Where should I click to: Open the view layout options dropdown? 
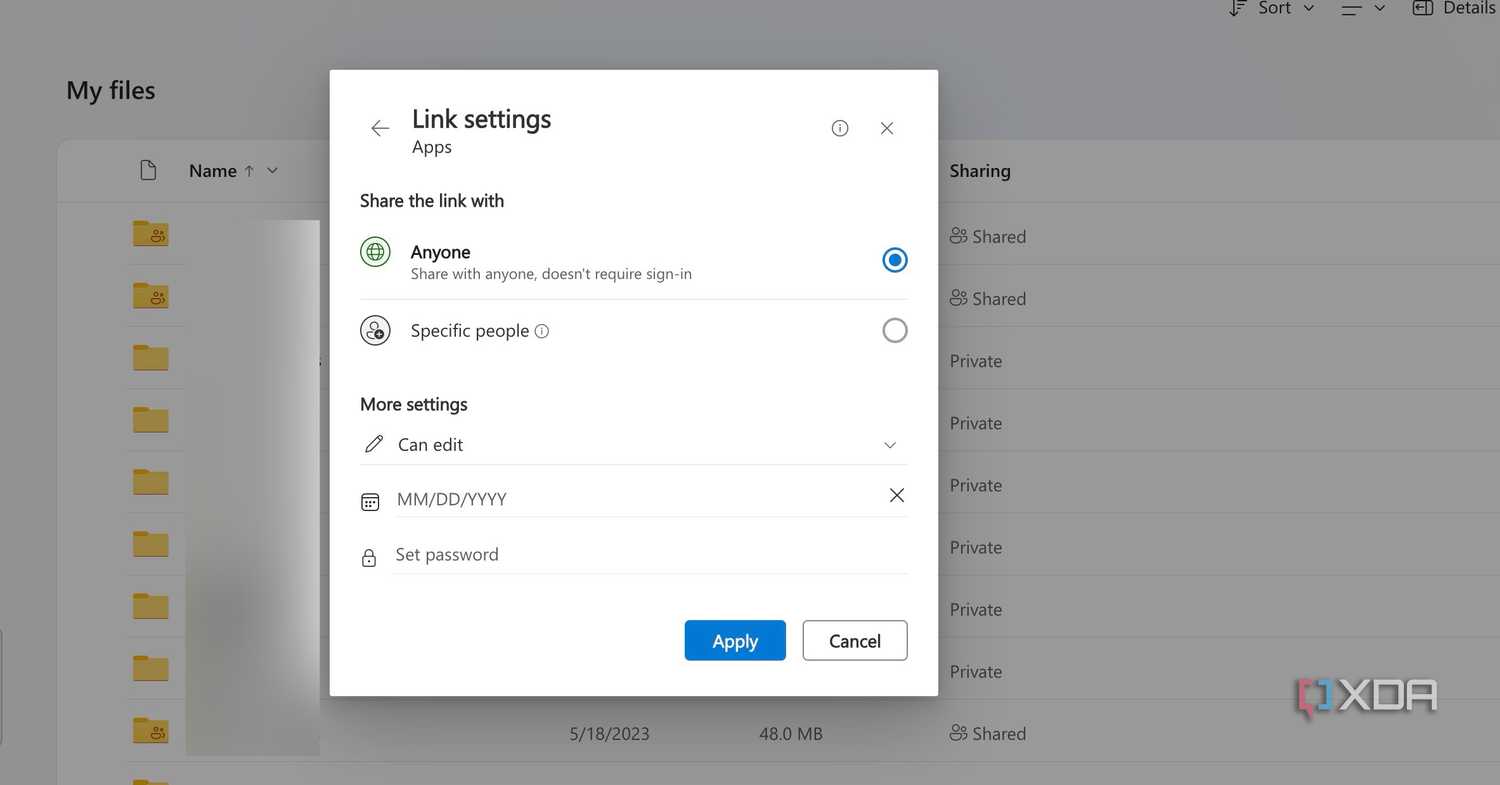1364,8
